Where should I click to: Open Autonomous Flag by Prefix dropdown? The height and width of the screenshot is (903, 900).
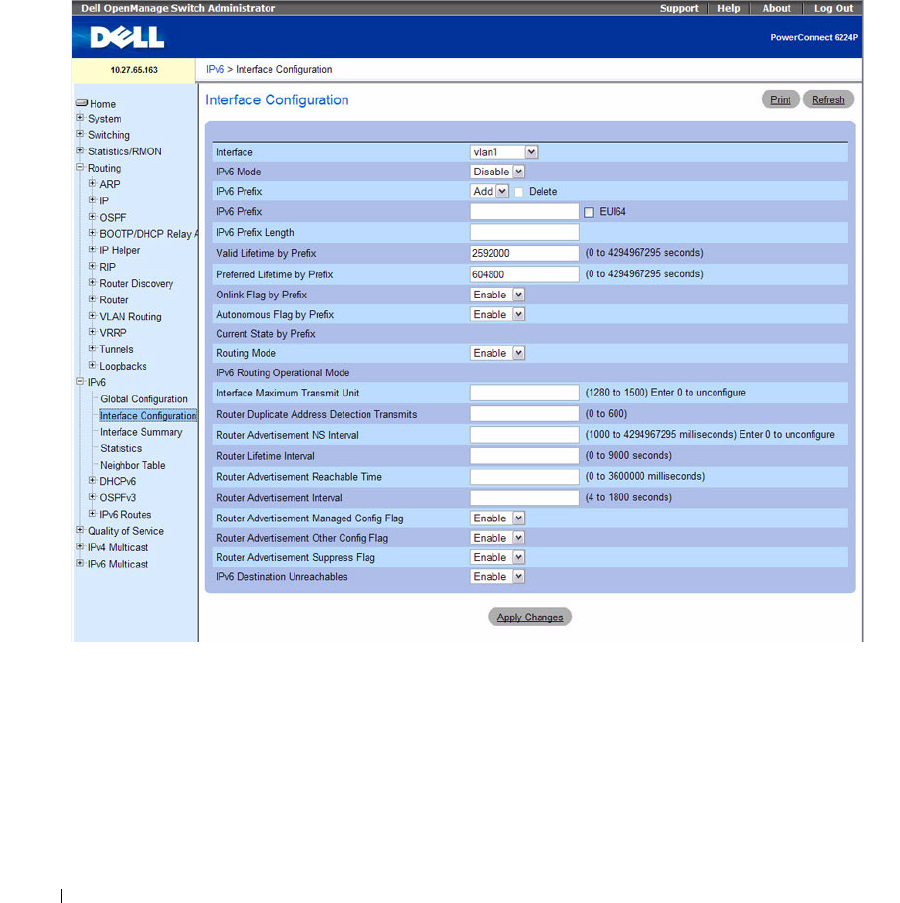pos(498,314)
